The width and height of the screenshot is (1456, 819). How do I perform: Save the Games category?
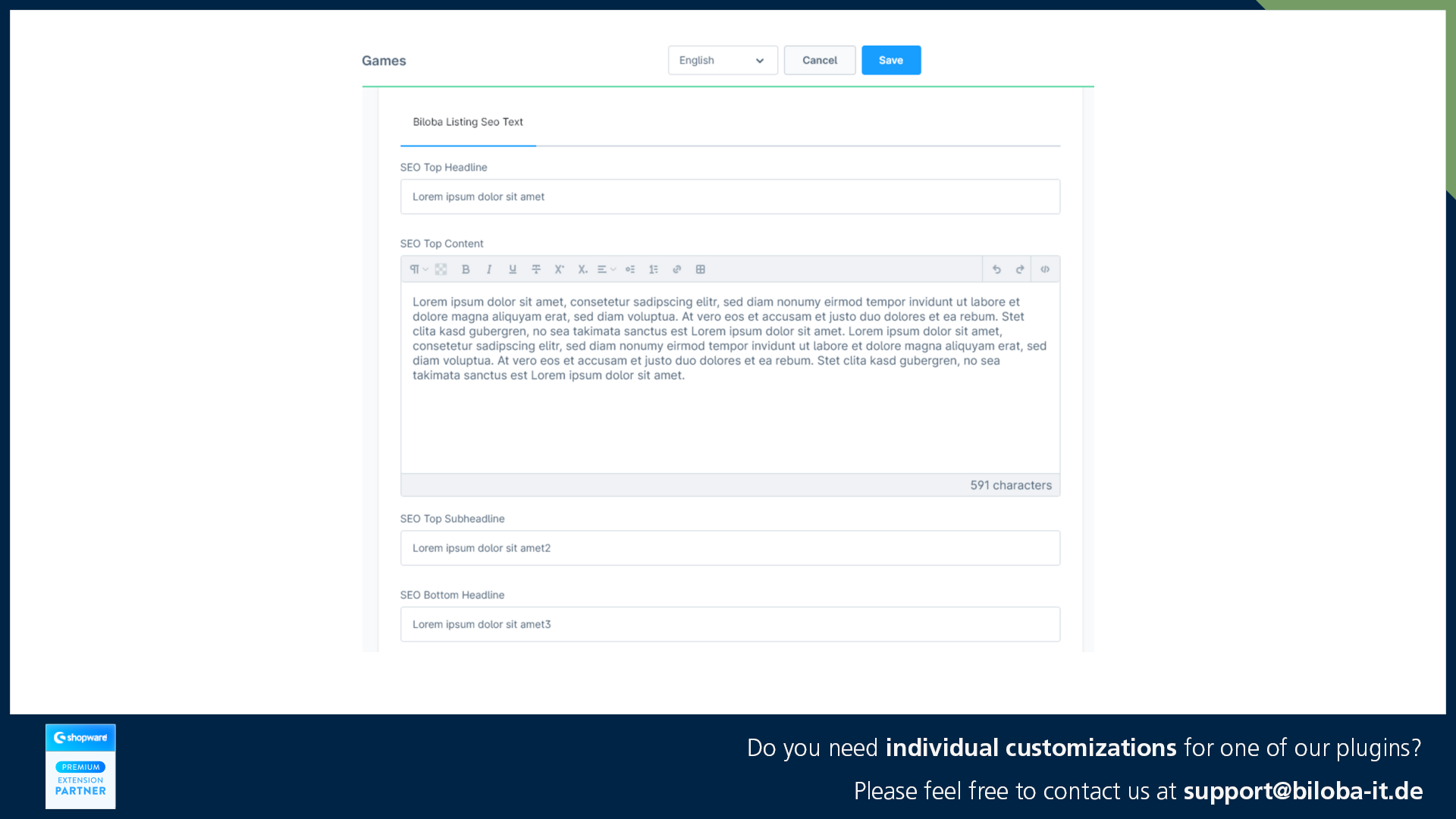[x=891, y=60]
